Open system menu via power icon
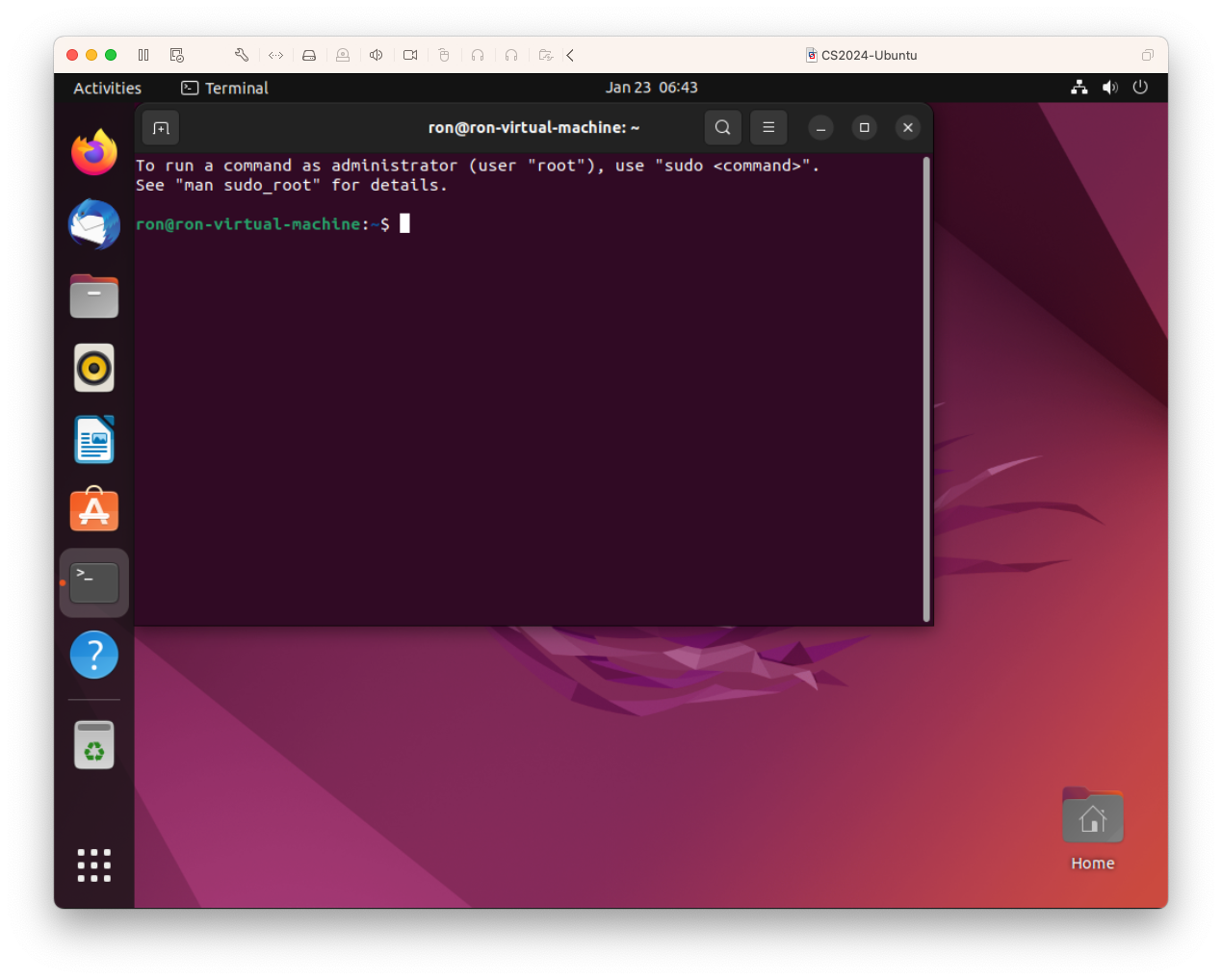The image size is (1222, 980). [1140, 88]
